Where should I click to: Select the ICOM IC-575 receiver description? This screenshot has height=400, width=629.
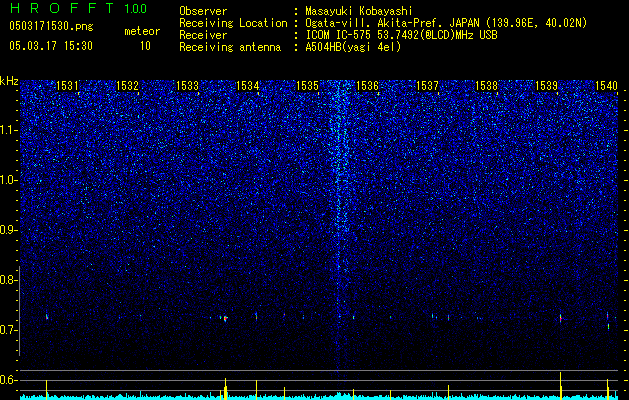coord(401,35)
